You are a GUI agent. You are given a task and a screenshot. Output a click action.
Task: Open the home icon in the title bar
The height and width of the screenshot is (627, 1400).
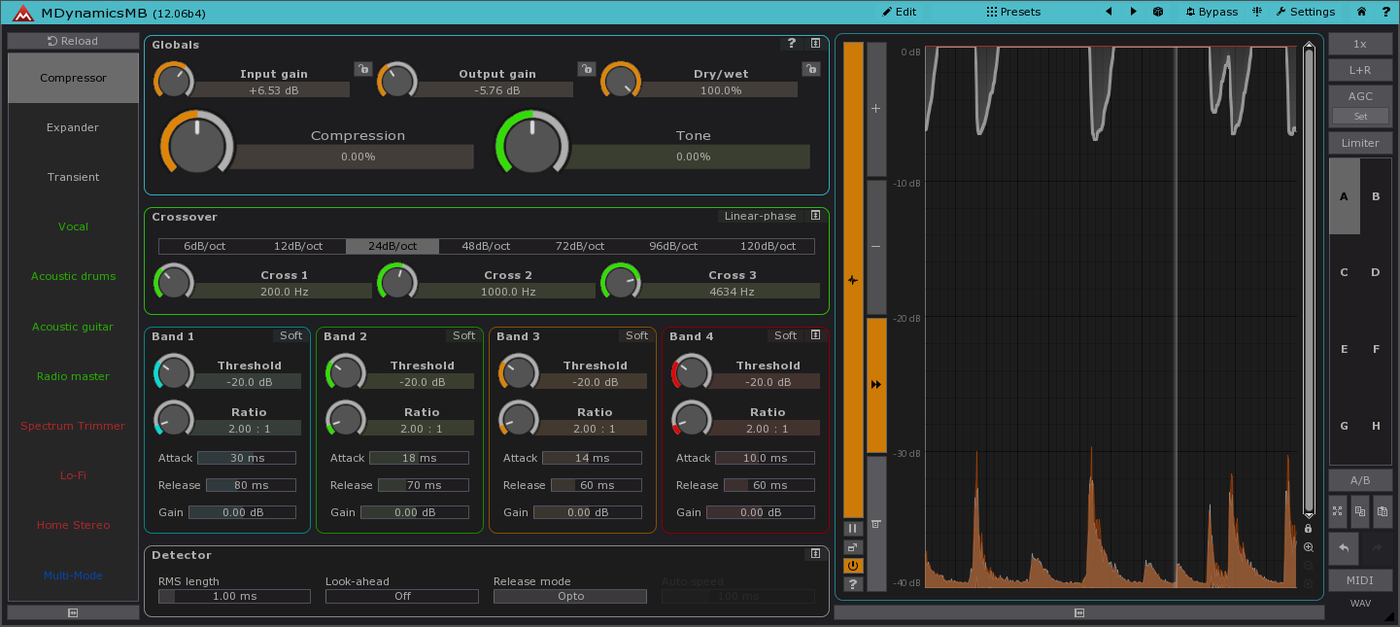point(1361,12)
